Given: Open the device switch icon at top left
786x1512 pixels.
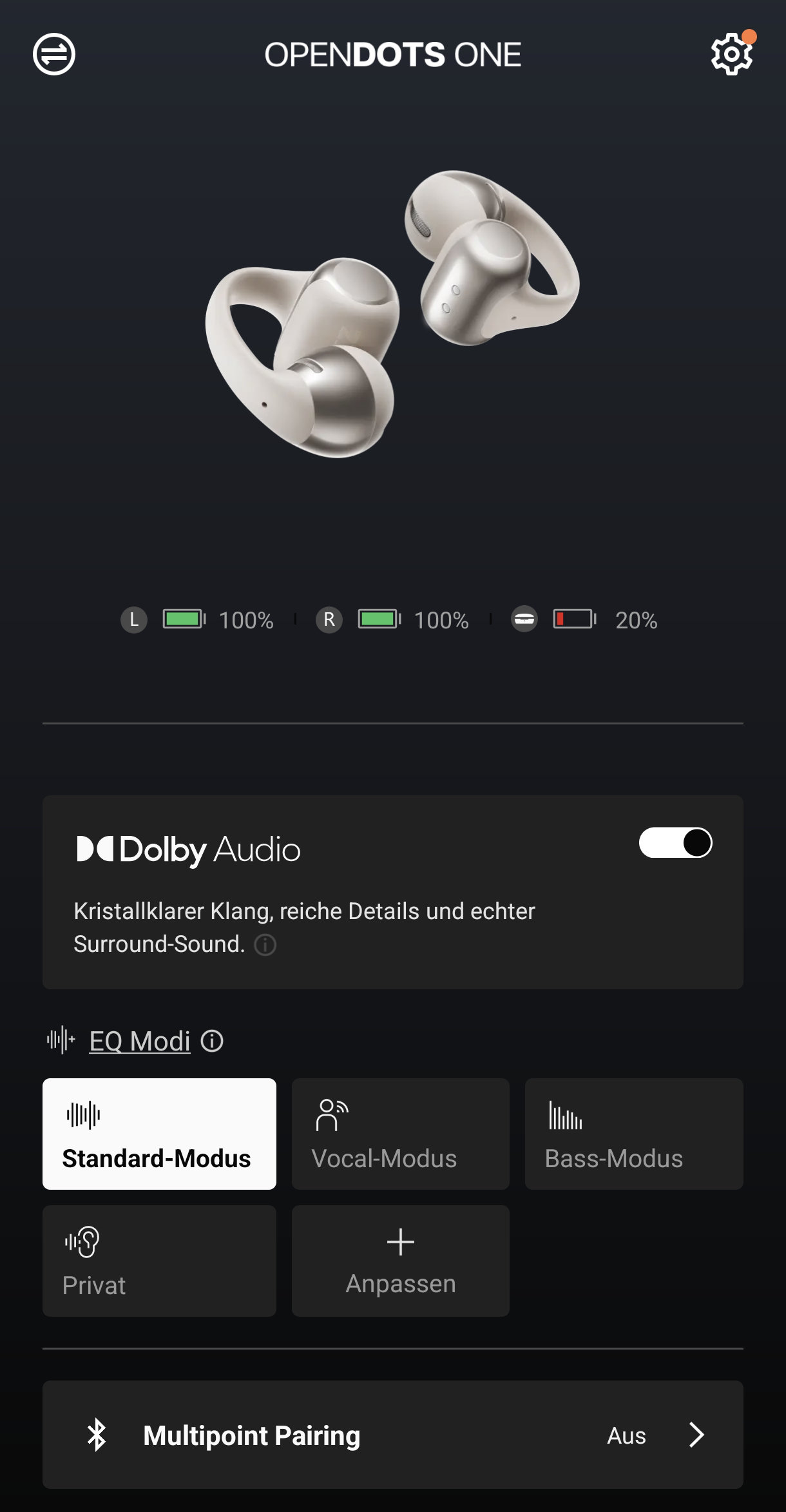Looking at the screenshot, I should point(54,54).
